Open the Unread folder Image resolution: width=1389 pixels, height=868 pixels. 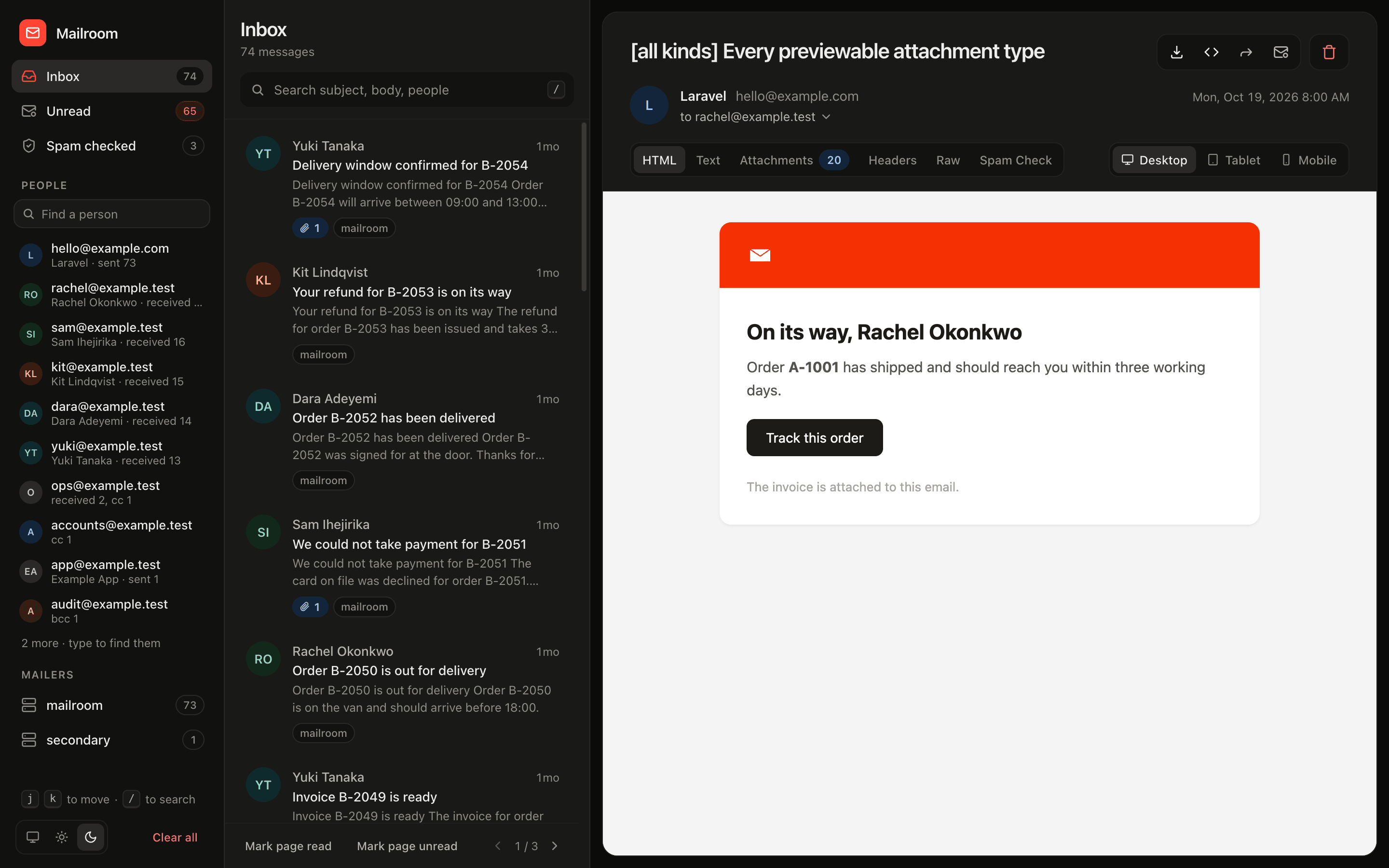coord(112,111)
